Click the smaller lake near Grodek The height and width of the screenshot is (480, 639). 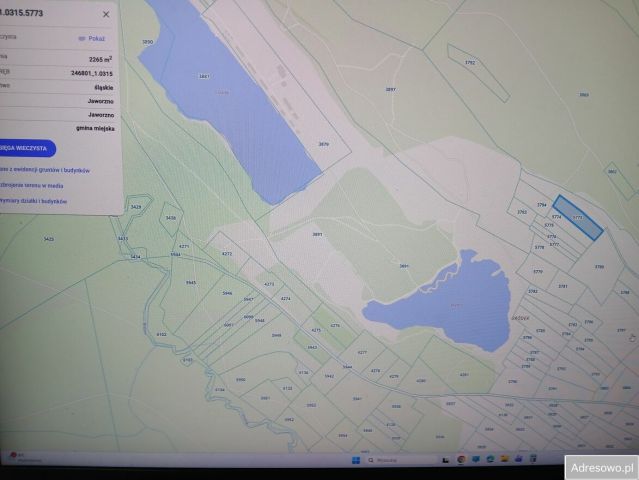click(456, 304)
